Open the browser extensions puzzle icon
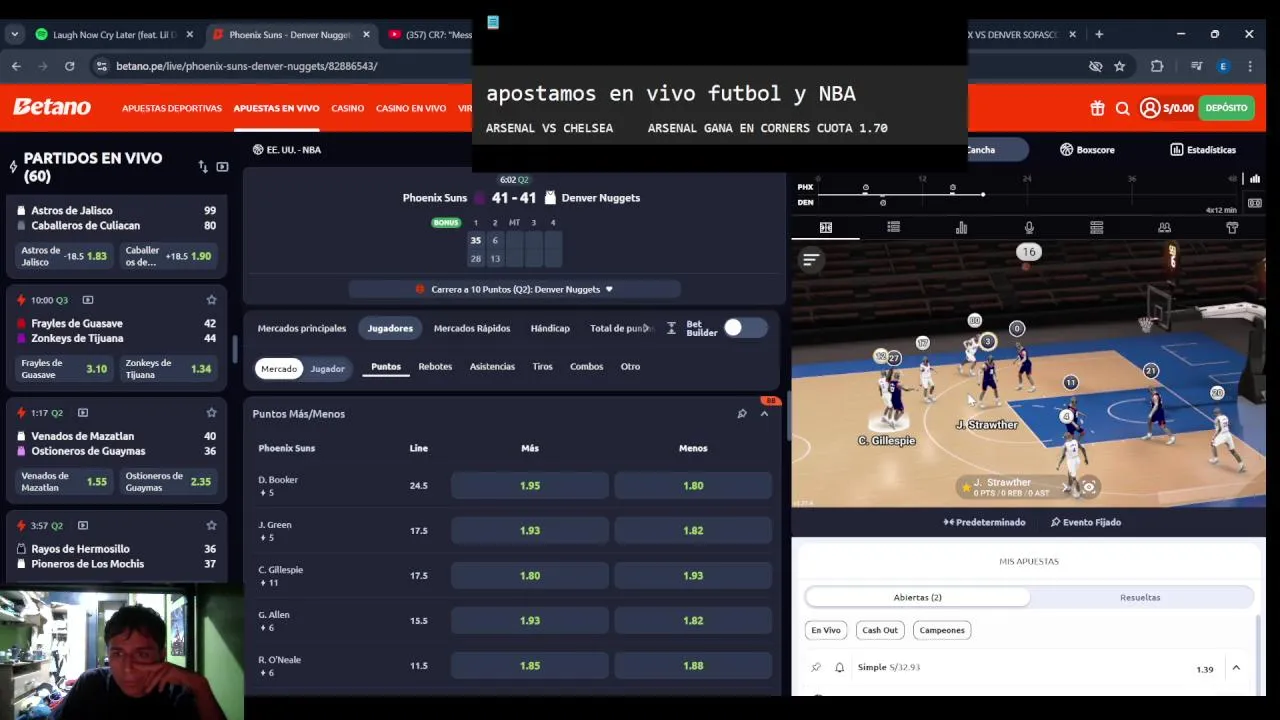 pos(1157,66)
